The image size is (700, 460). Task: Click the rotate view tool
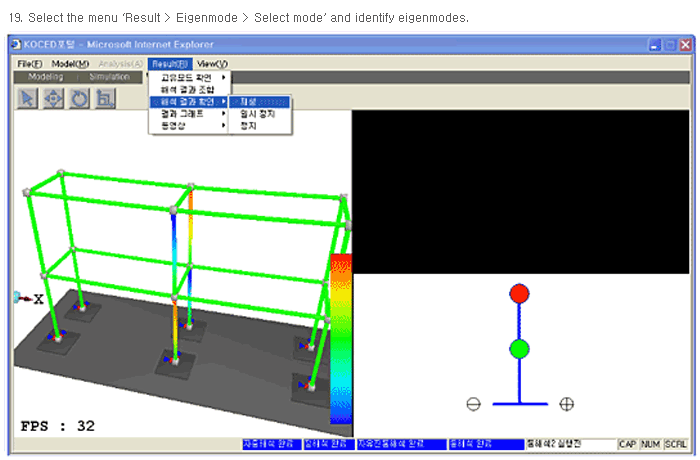(79, 97)
